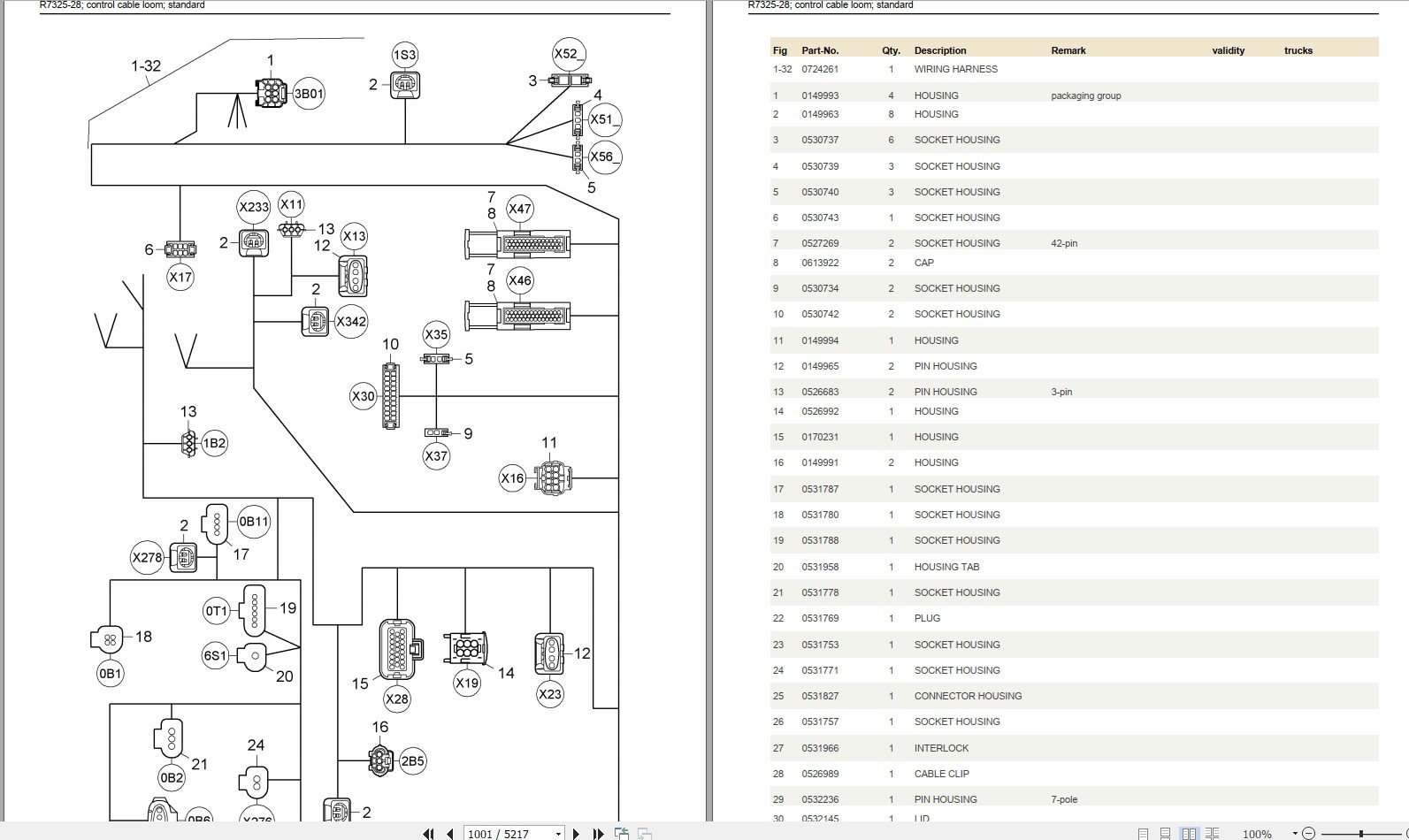Click the Part-No. column header
This screenshot has width=1409, height=840.
pos(820,50)
